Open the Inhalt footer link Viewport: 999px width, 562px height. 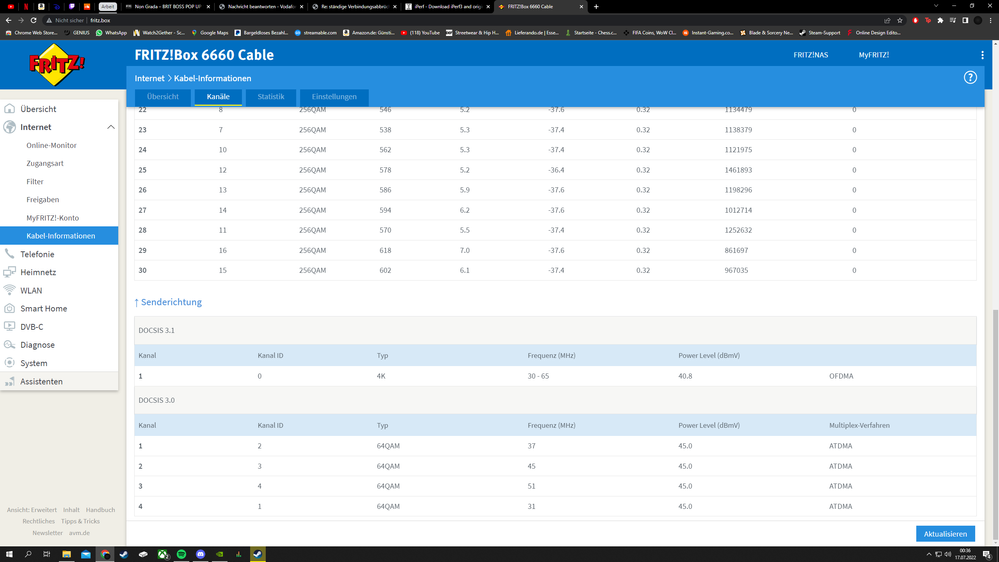[71, 510]
